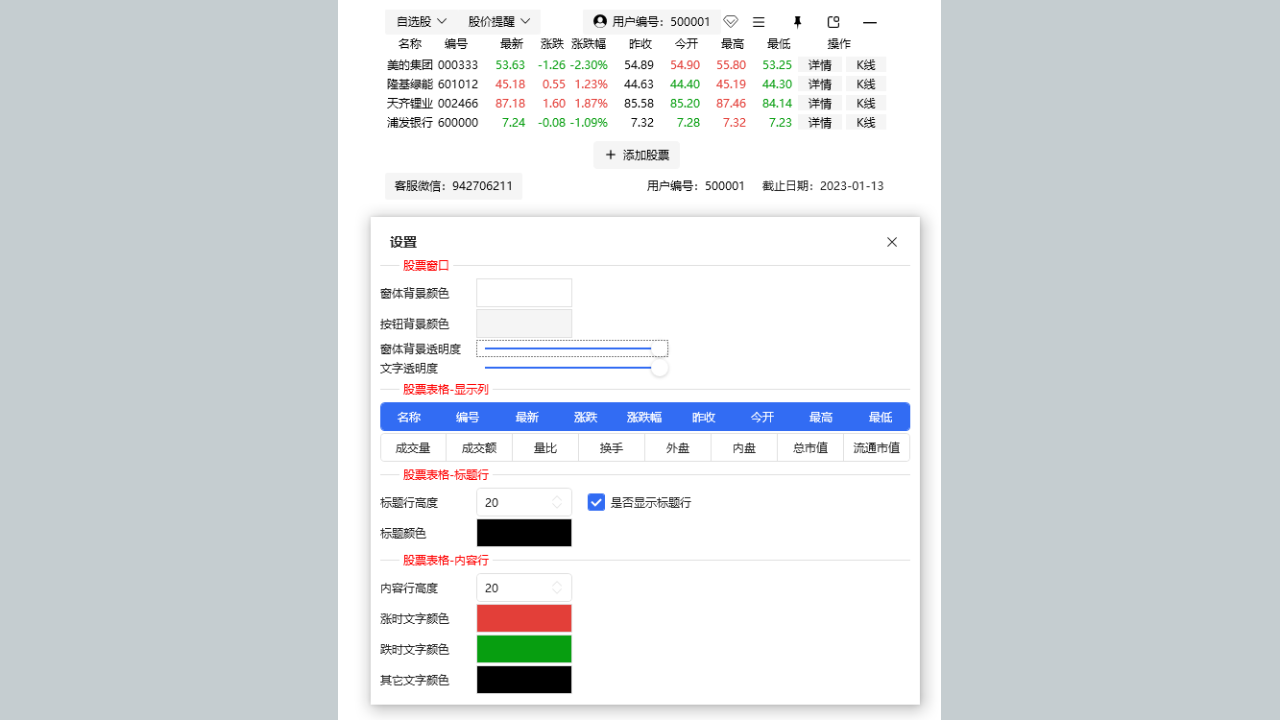Click the share/export icon in the top toolbar
This screenshot has width=1280, height=720.
(833, 21)
